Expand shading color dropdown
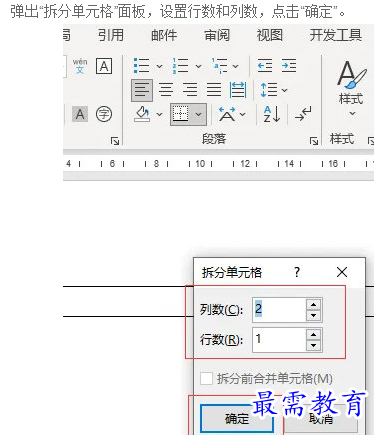 (x=159, y=115)
